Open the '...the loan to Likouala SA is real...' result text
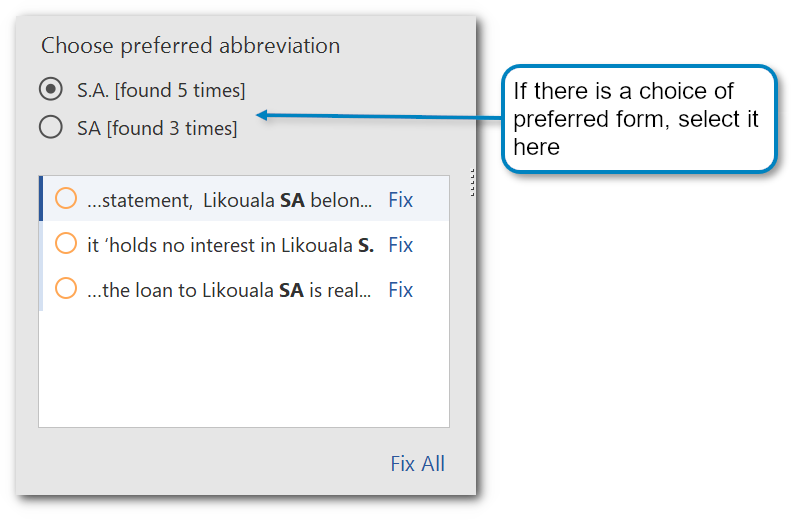801x520 pixels. (x=229, y=290)
